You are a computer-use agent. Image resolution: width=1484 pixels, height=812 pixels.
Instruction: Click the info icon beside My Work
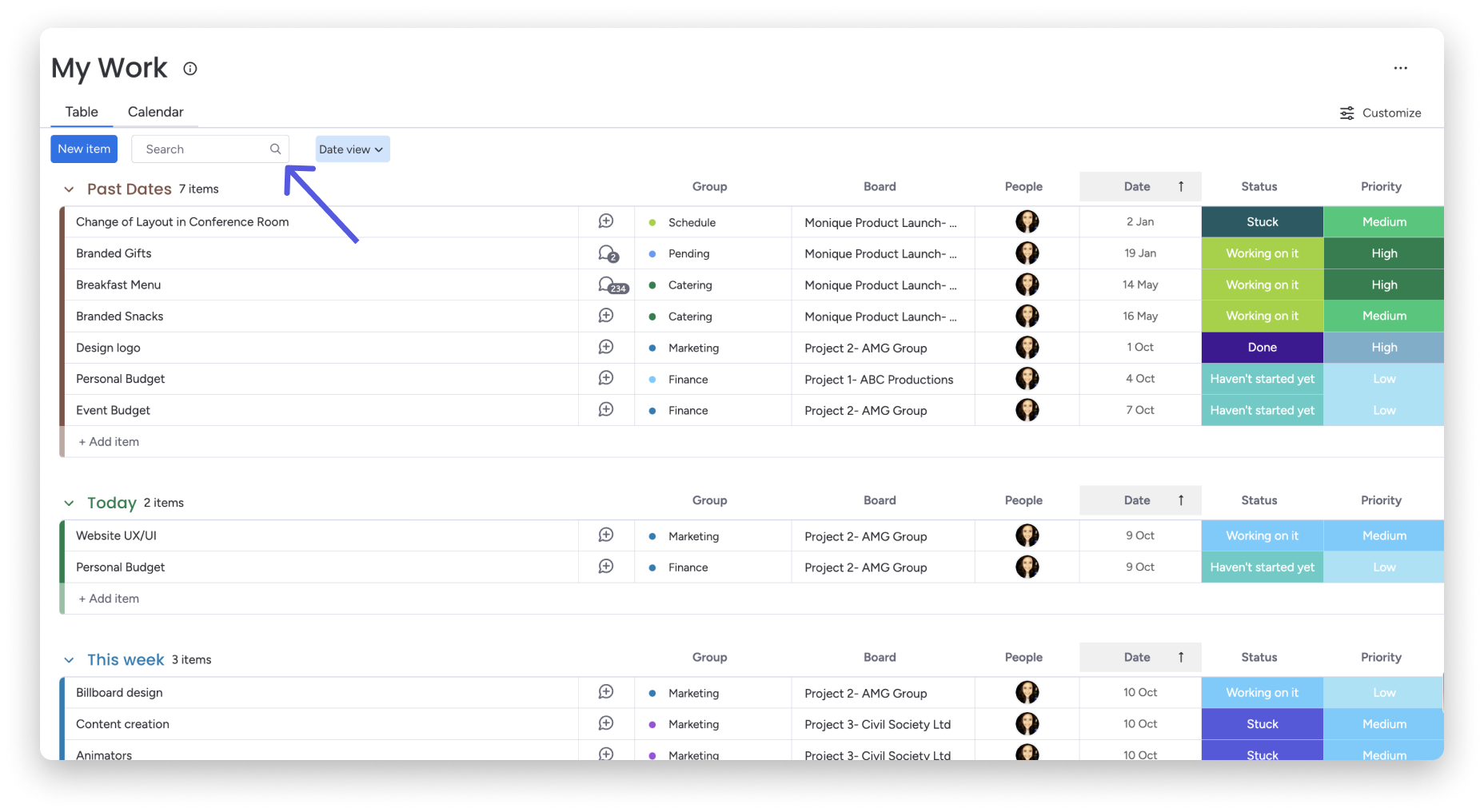point(189,69)
